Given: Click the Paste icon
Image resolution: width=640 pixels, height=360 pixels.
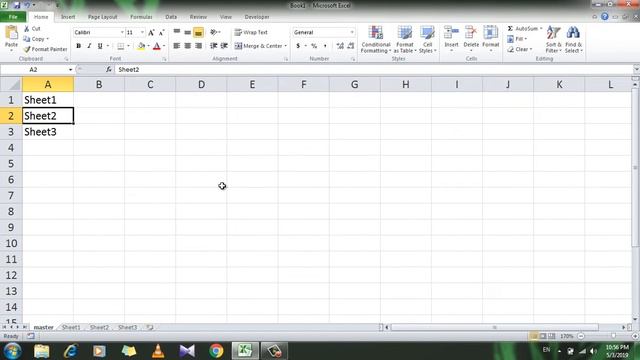Looking at the screenshot, I should tap(11, 33).
